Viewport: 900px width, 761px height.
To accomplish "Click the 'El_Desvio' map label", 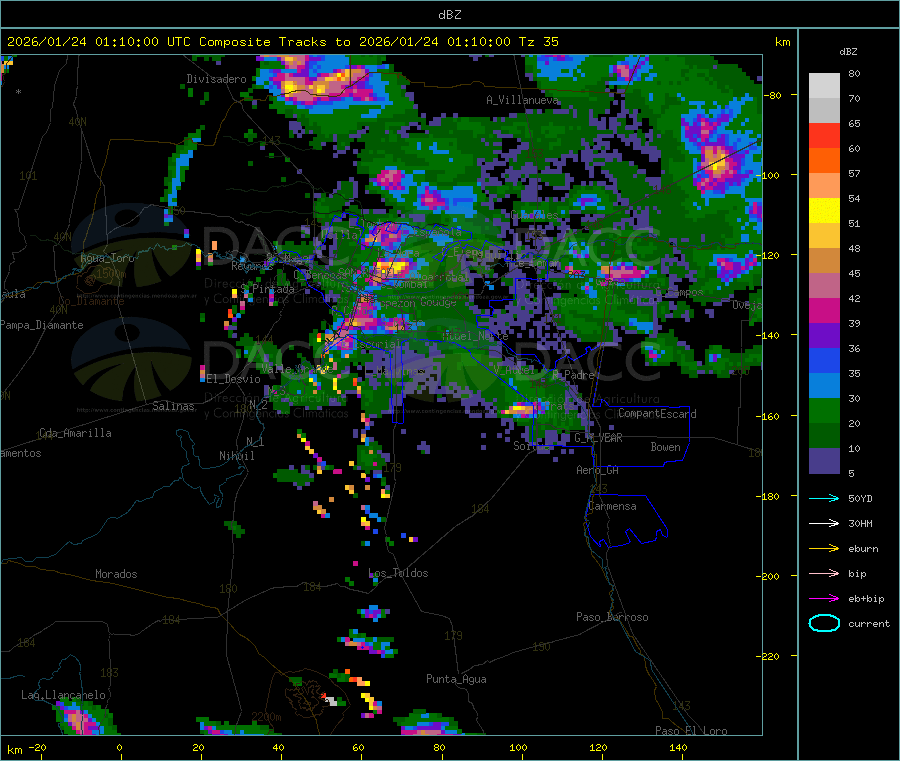I will pyautogui.click(x=234, y=379).
